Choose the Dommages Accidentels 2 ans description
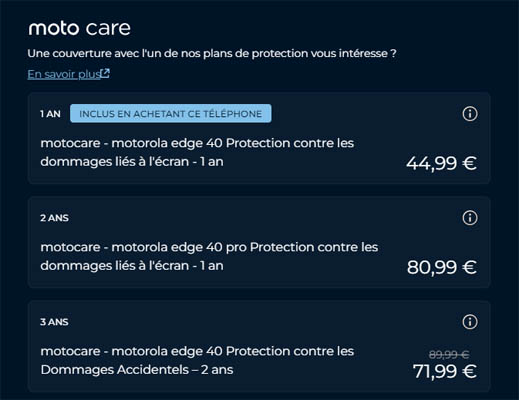 point(197,360)
